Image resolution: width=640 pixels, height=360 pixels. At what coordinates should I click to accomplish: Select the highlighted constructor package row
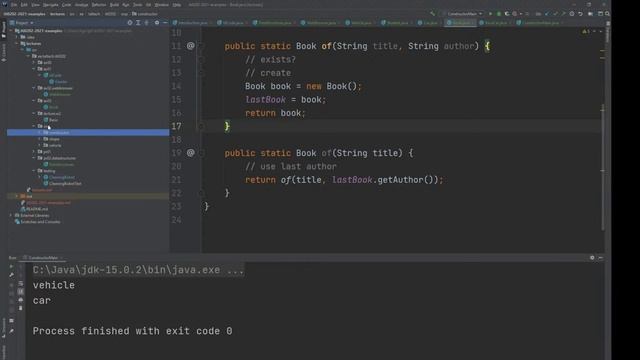88,133
